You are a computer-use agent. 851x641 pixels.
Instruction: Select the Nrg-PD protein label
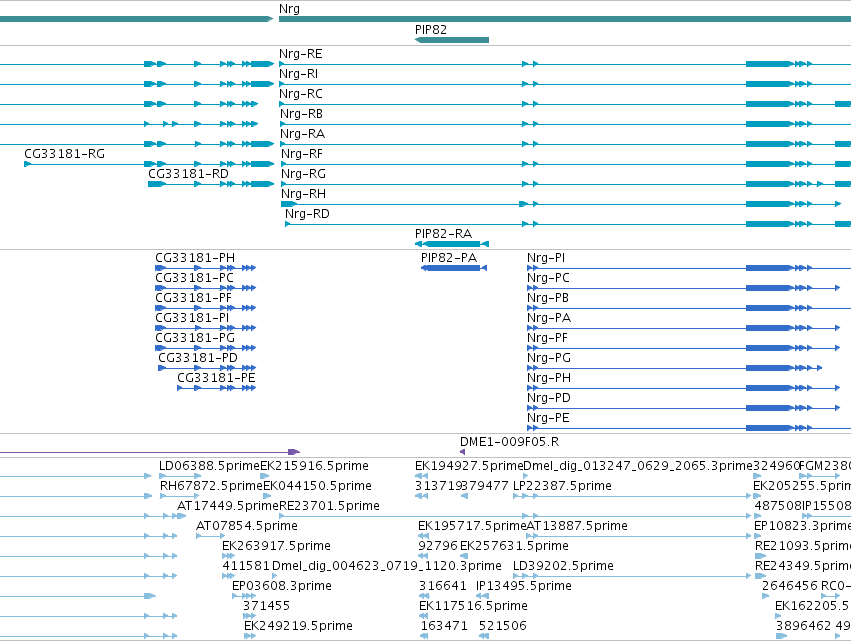(x=549, y=398)
